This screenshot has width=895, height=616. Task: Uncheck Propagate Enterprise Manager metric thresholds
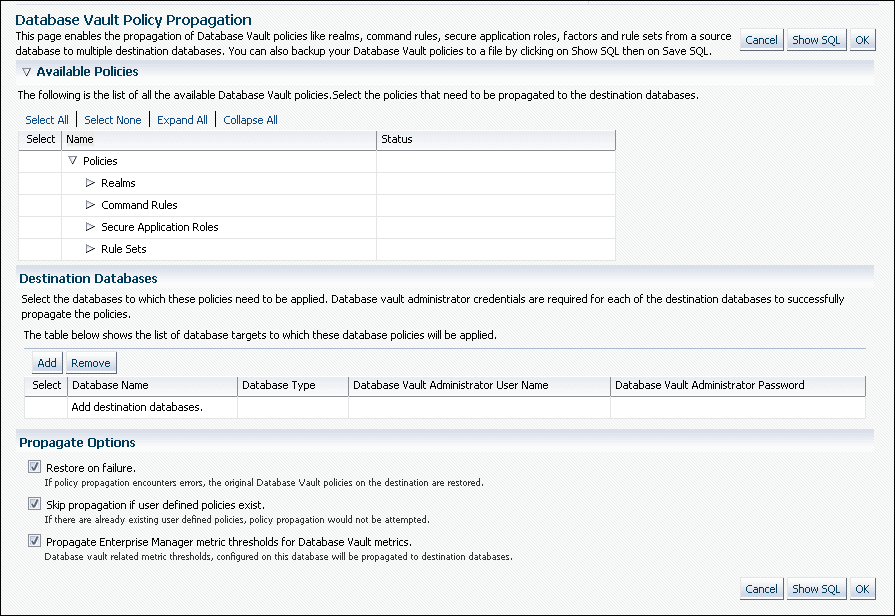(34, 542)
